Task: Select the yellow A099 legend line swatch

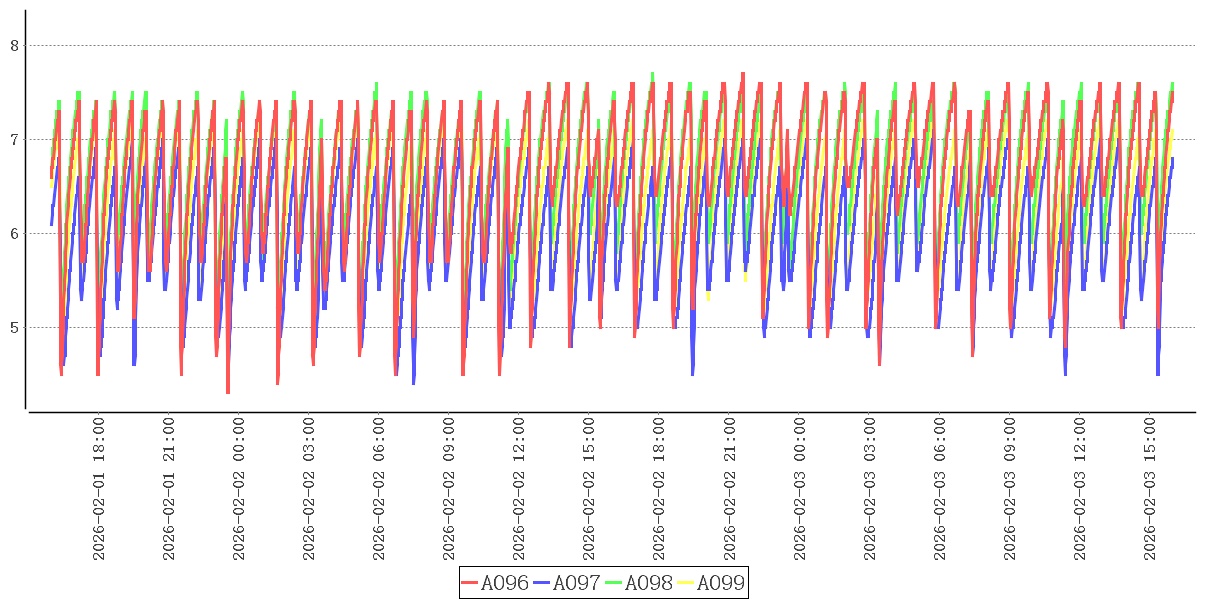Action: 686,583
